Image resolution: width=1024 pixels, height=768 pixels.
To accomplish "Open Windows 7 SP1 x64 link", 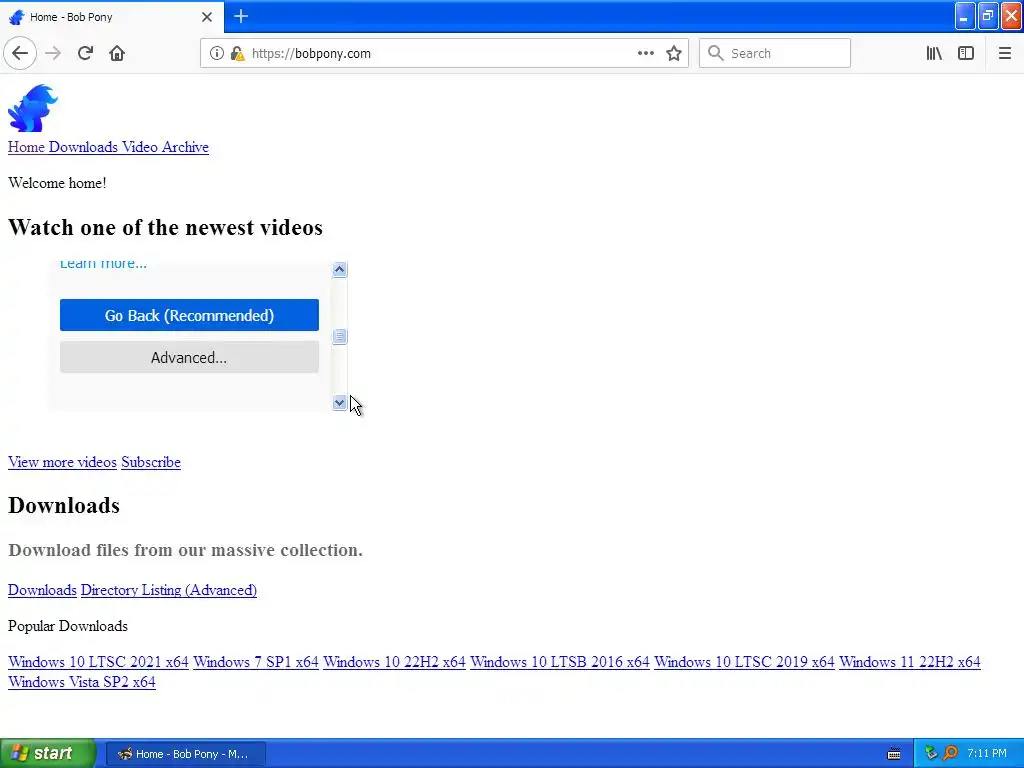I will point(256,662).
